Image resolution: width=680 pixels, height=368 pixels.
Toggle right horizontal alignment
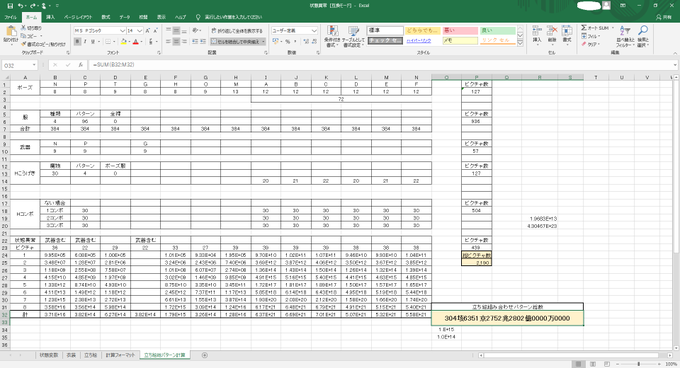click(x=184, y=42)
